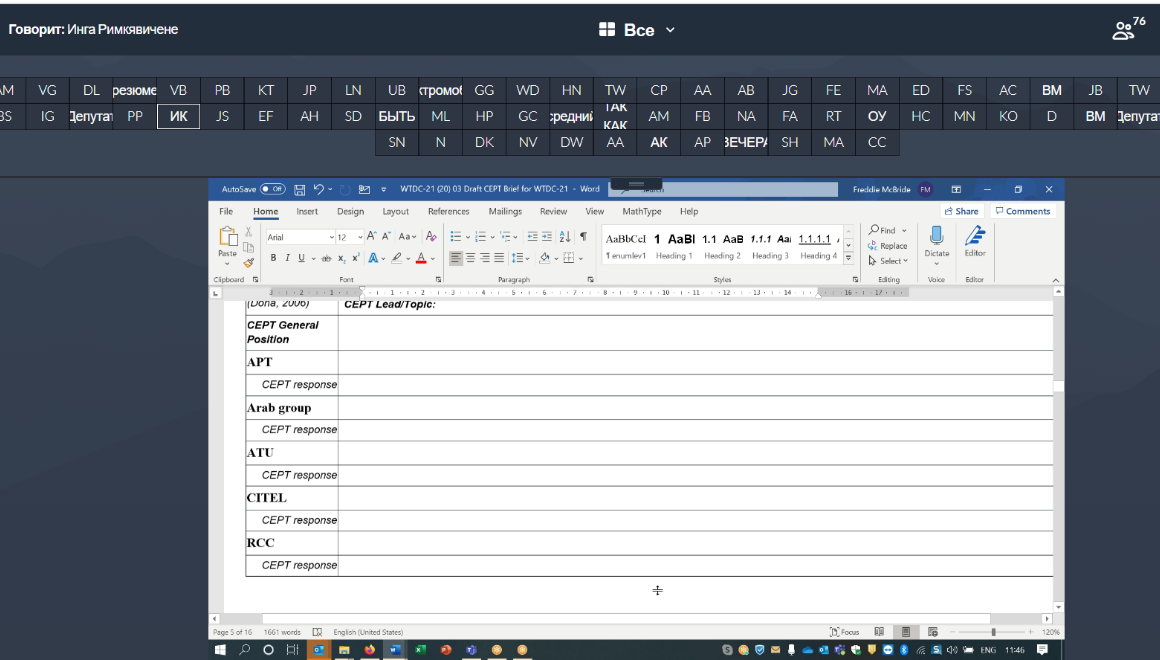Align text left
Image resolution: width=1160 pixels, height=660 pixels.
pyautogui.click(x=456, y=258)
